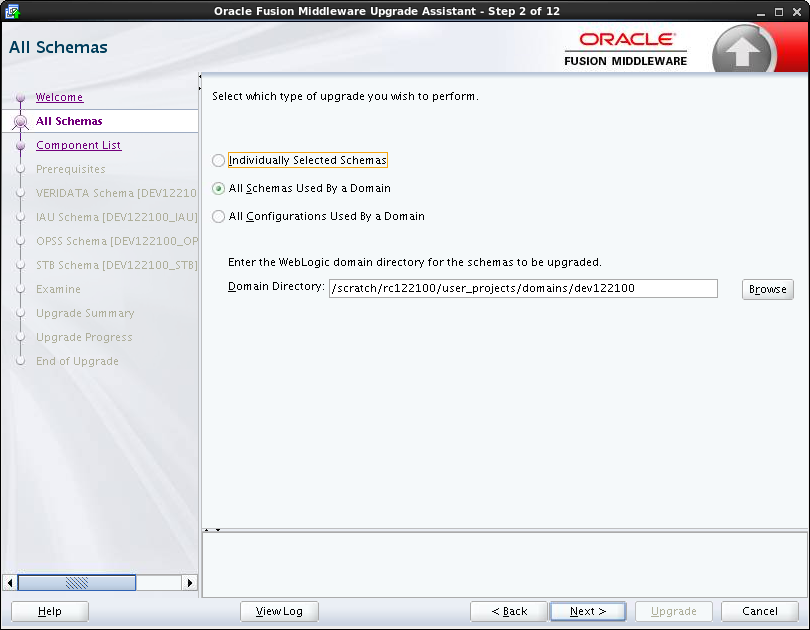
Task: Select the All Schemas navigation step
Action: [x=69, y=121]
